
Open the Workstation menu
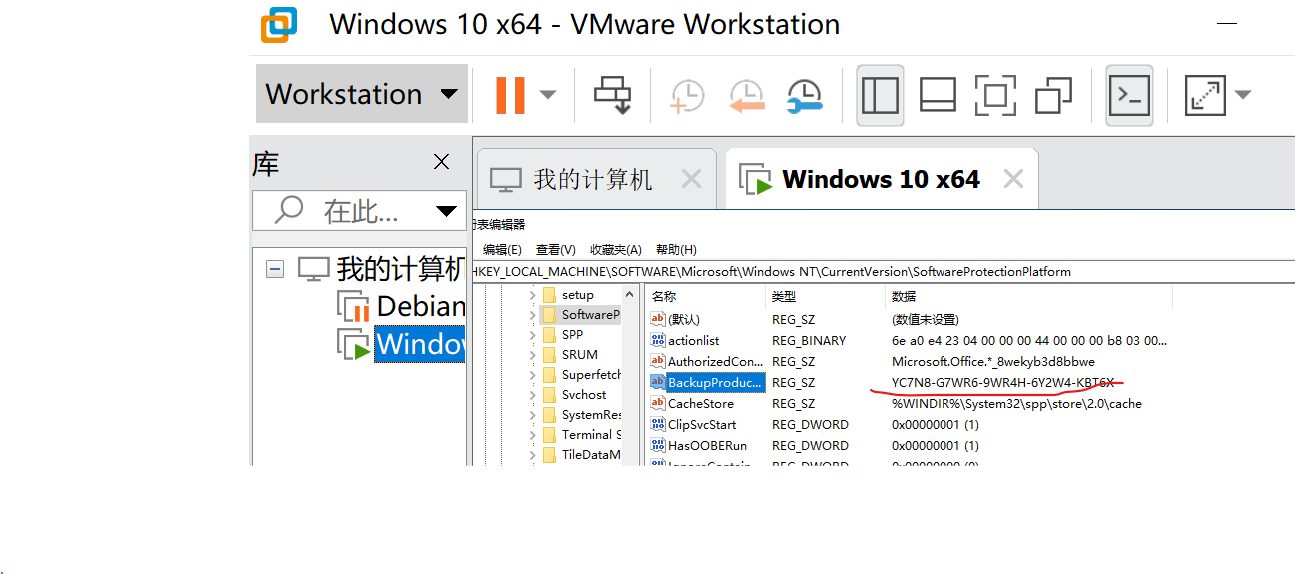click(362, 94)
